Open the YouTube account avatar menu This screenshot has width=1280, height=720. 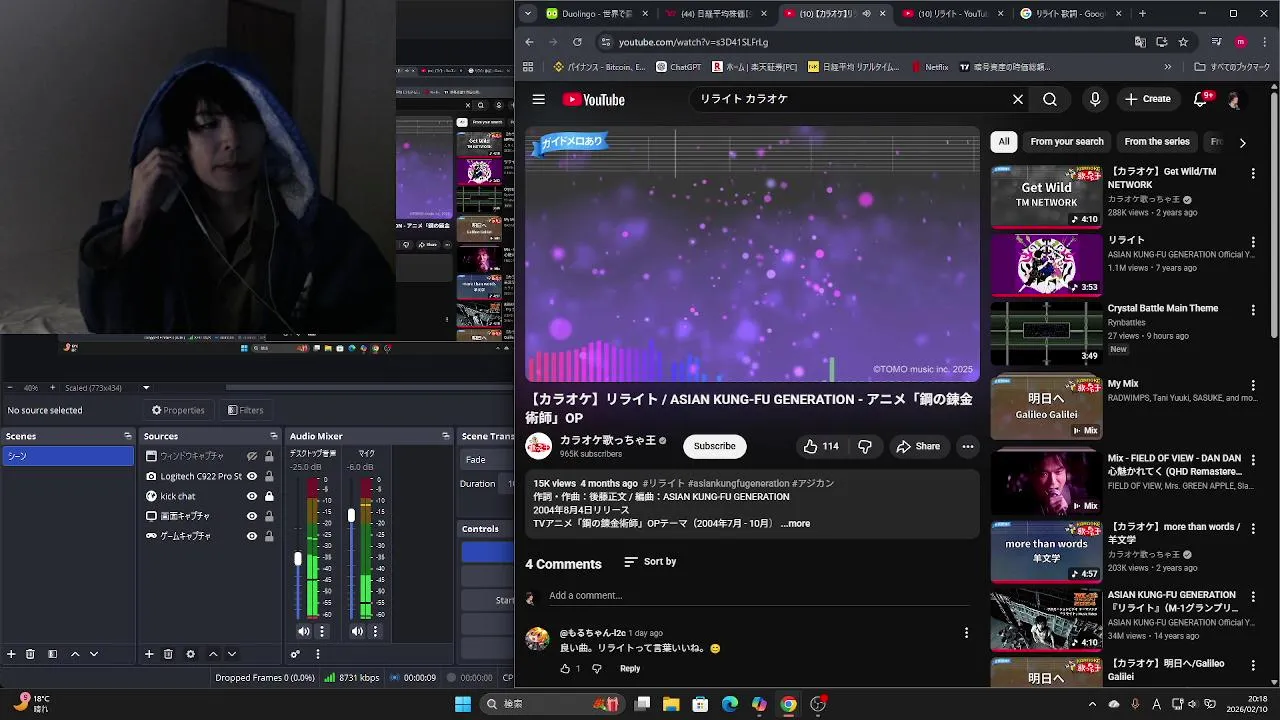(x=1235, y=99)
